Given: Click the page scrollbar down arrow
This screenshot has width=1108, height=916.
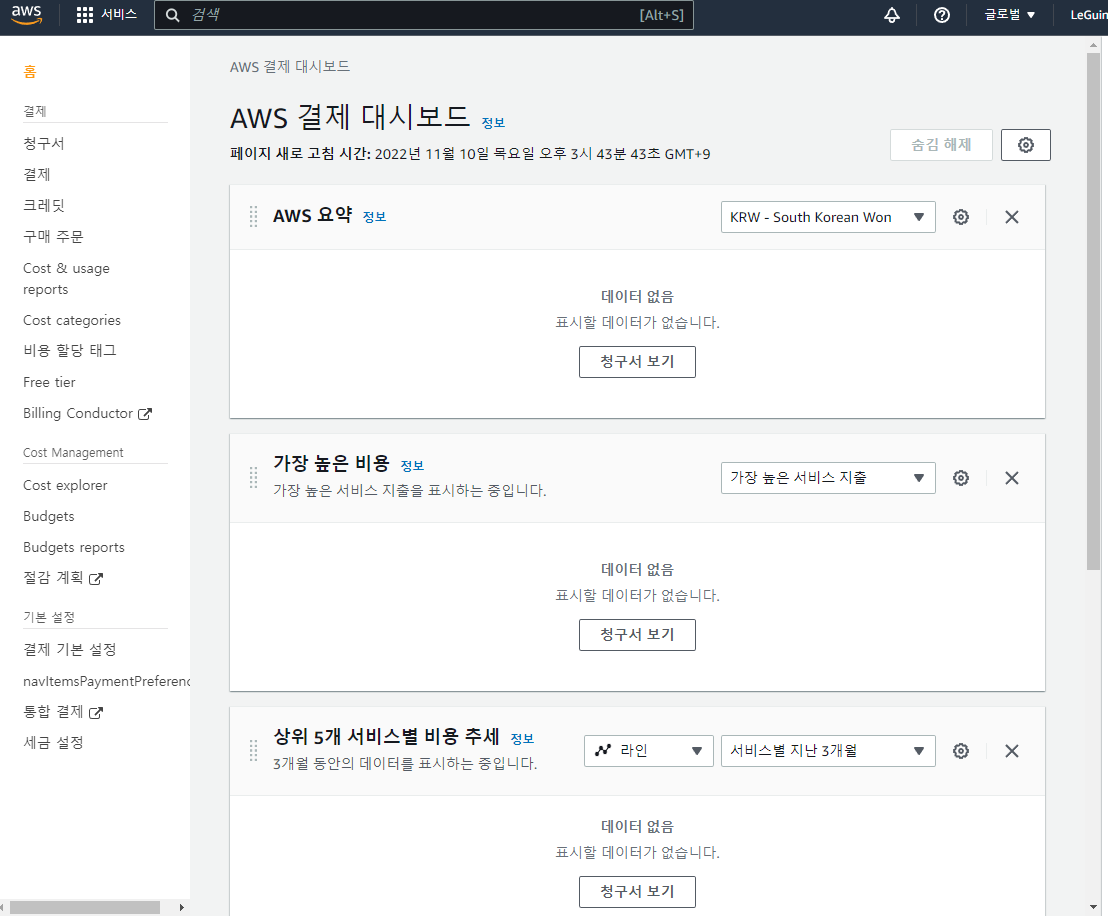Looking at the screenshot, I should [1093, 908].
